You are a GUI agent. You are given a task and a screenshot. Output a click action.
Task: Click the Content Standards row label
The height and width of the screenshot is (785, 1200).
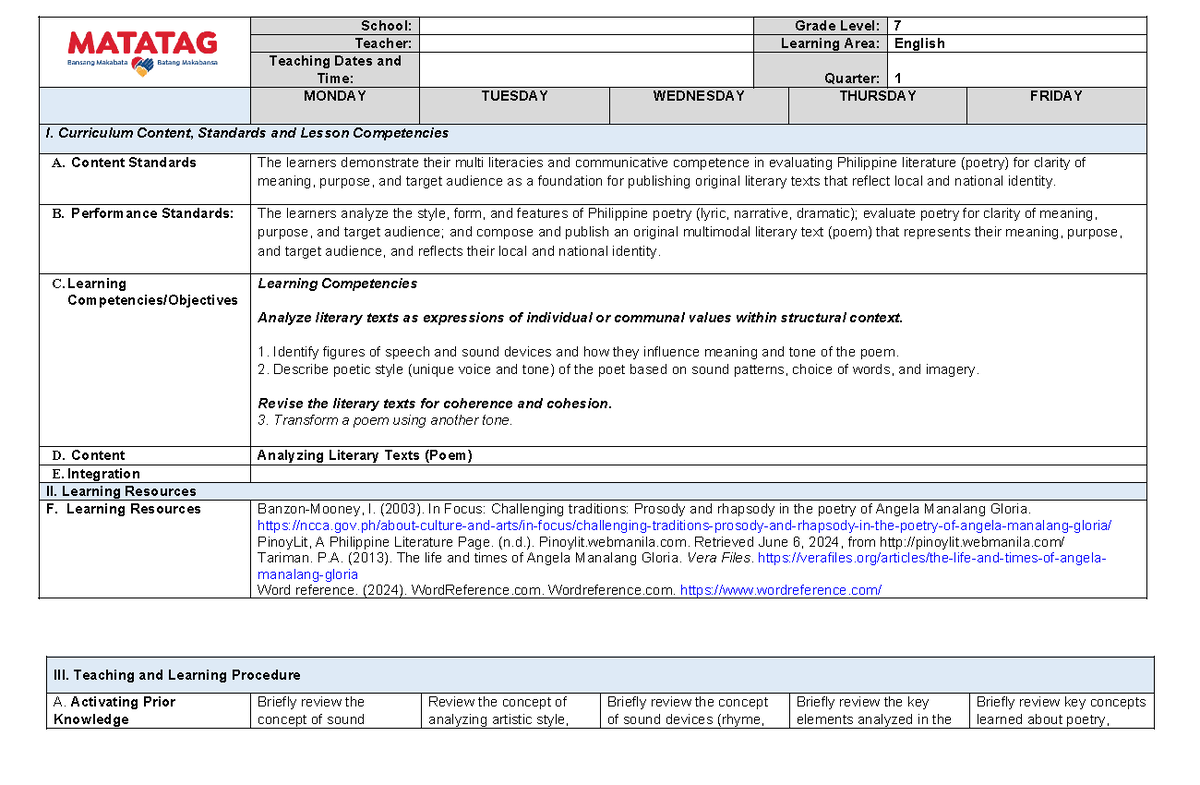[133, 163]
